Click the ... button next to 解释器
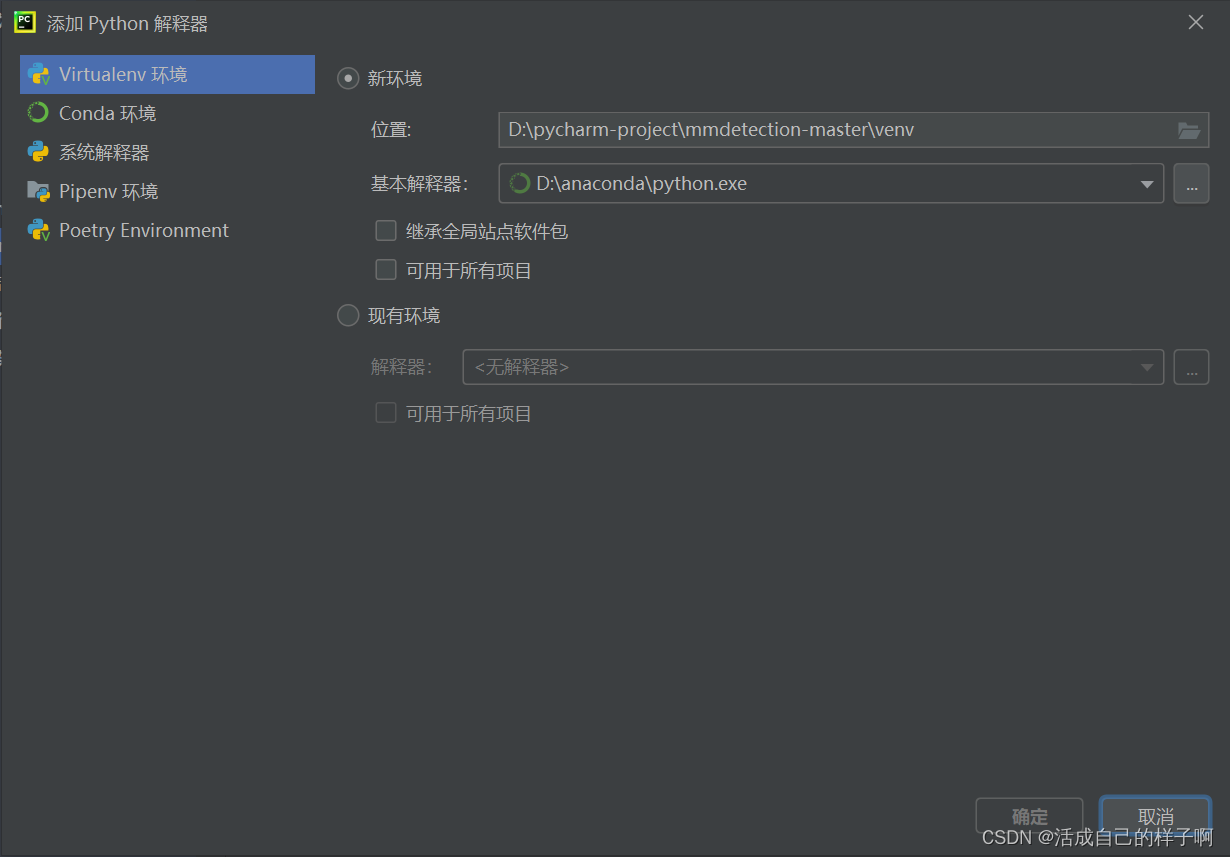 click(x=1191, y=367)
